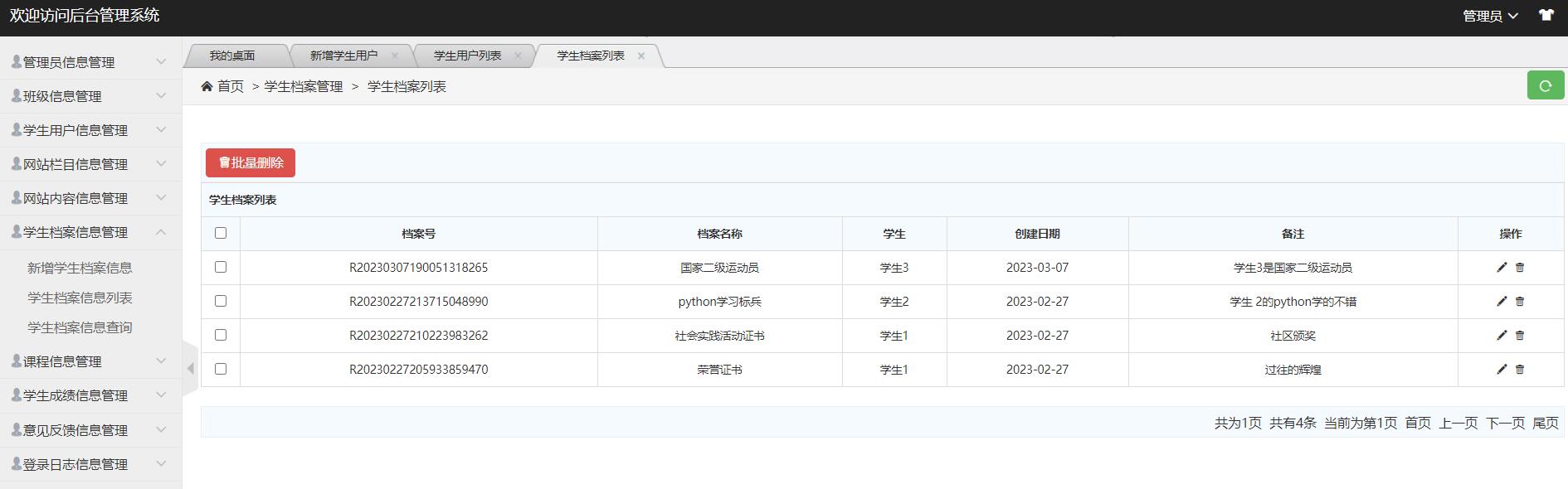Click the t-shirt skin icon in header
This screenshot has width=1568, height=489.
(1546, 15)
